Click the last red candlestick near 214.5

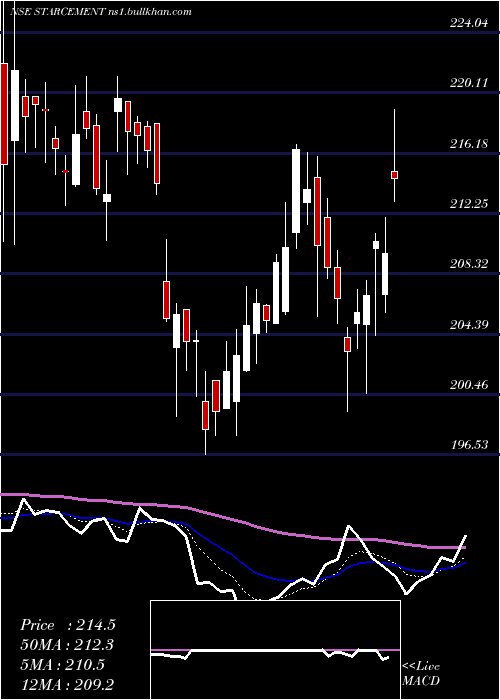coord(395,175)
